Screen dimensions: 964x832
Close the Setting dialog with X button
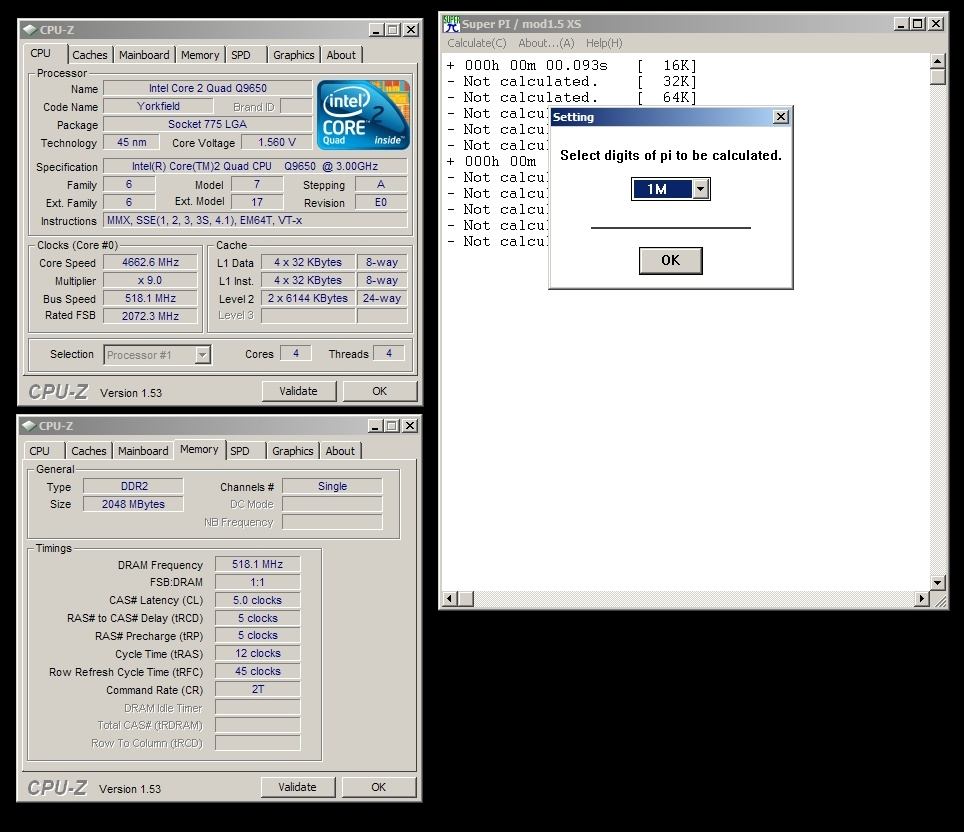click(x=780, y=117)
